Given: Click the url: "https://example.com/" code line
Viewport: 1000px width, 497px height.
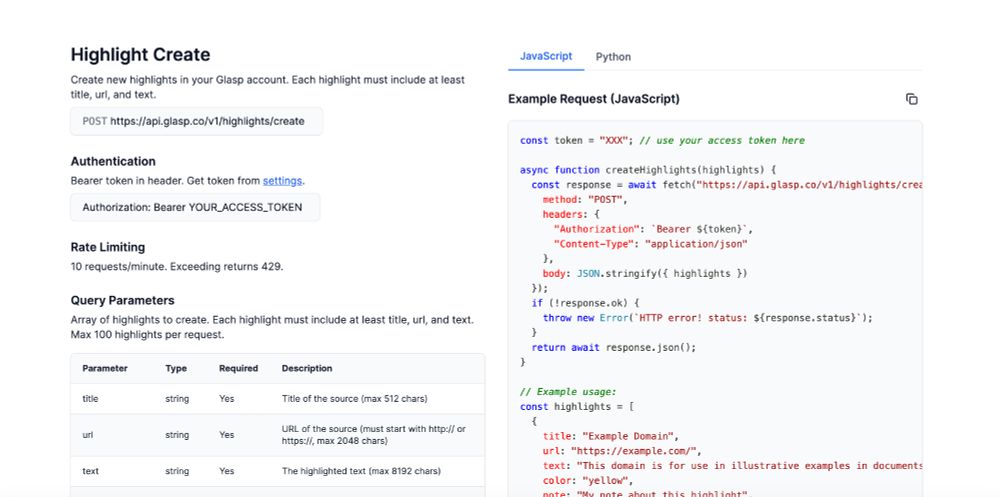Looking at the screenshot, I should [622, 451].
